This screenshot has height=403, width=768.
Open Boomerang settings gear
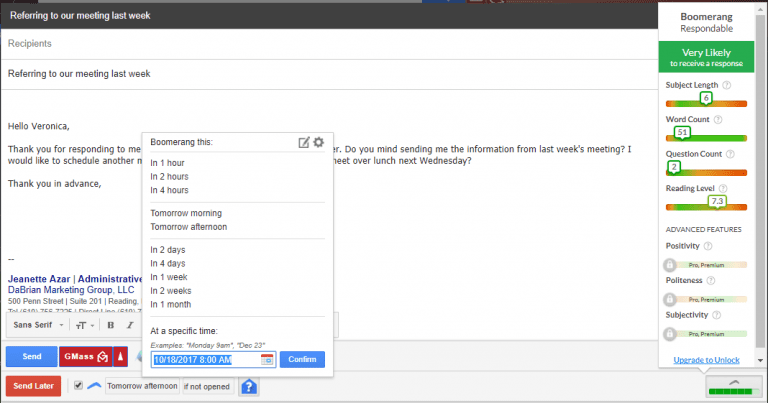click(319, 142)
